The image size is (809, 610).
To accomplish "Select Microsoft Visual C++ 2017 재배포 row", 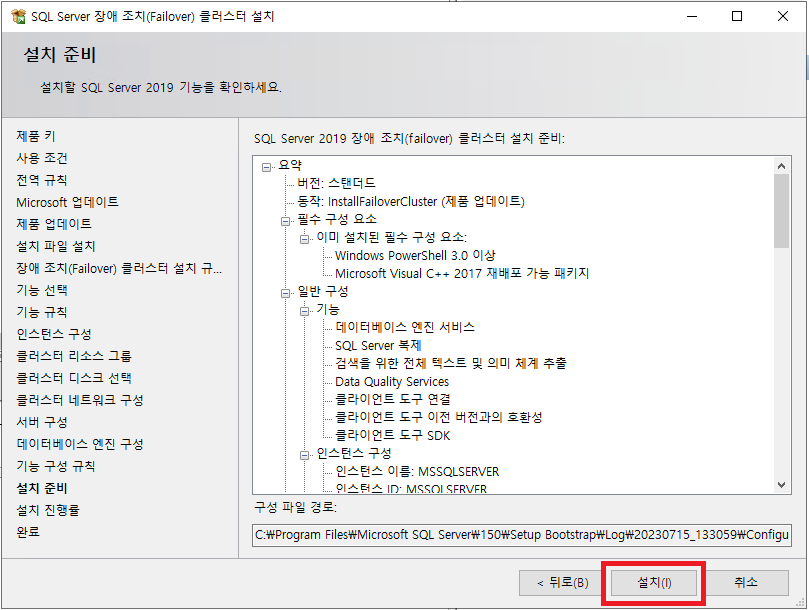I will coord(462,274).
